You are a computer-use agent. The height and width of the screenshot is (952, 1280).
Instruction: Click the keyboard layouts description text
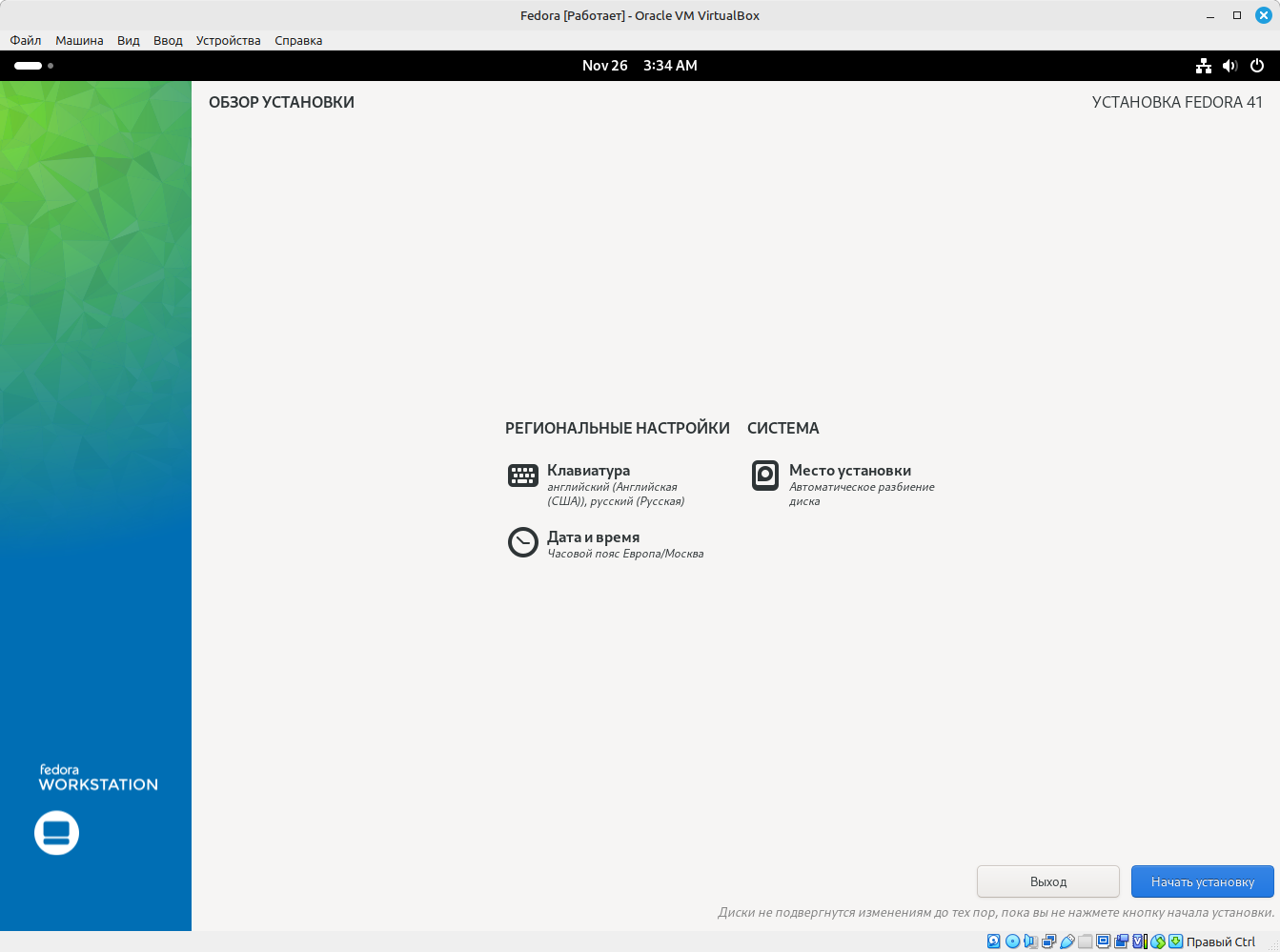click(616, 494)
